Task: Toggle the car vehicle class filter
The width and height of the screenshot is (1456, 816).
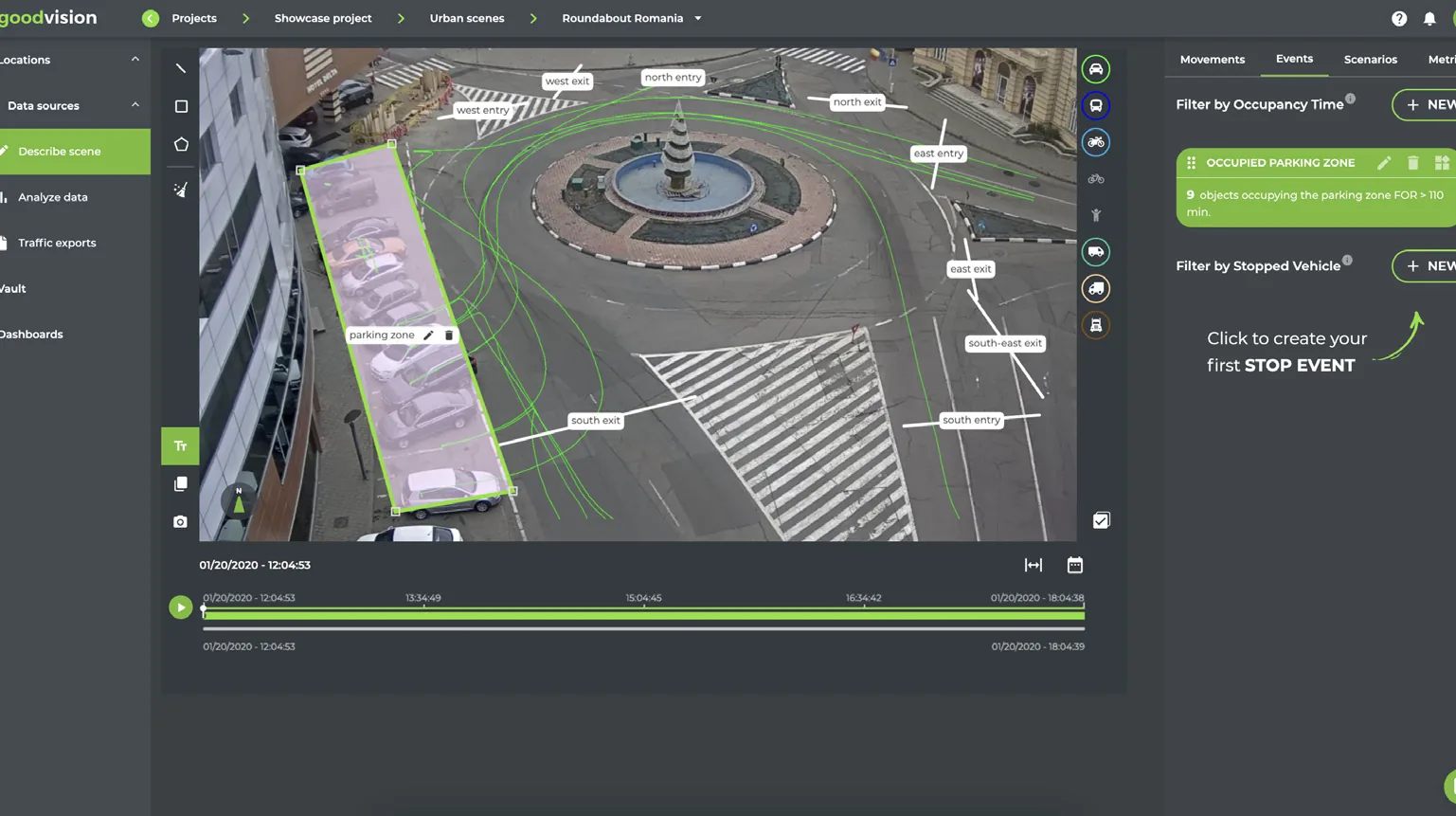Action: (x=1096, y=69)
